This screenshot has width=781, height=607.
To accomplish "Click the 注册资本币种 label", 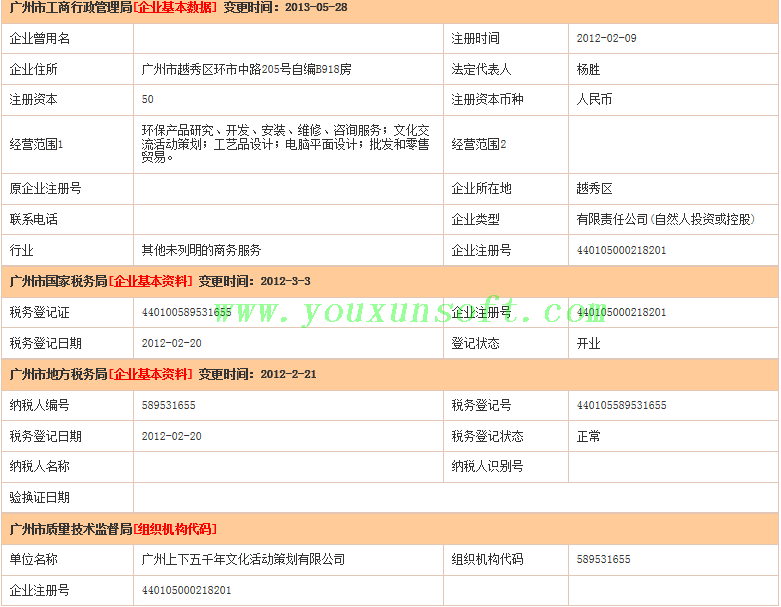I will [487, 99].
